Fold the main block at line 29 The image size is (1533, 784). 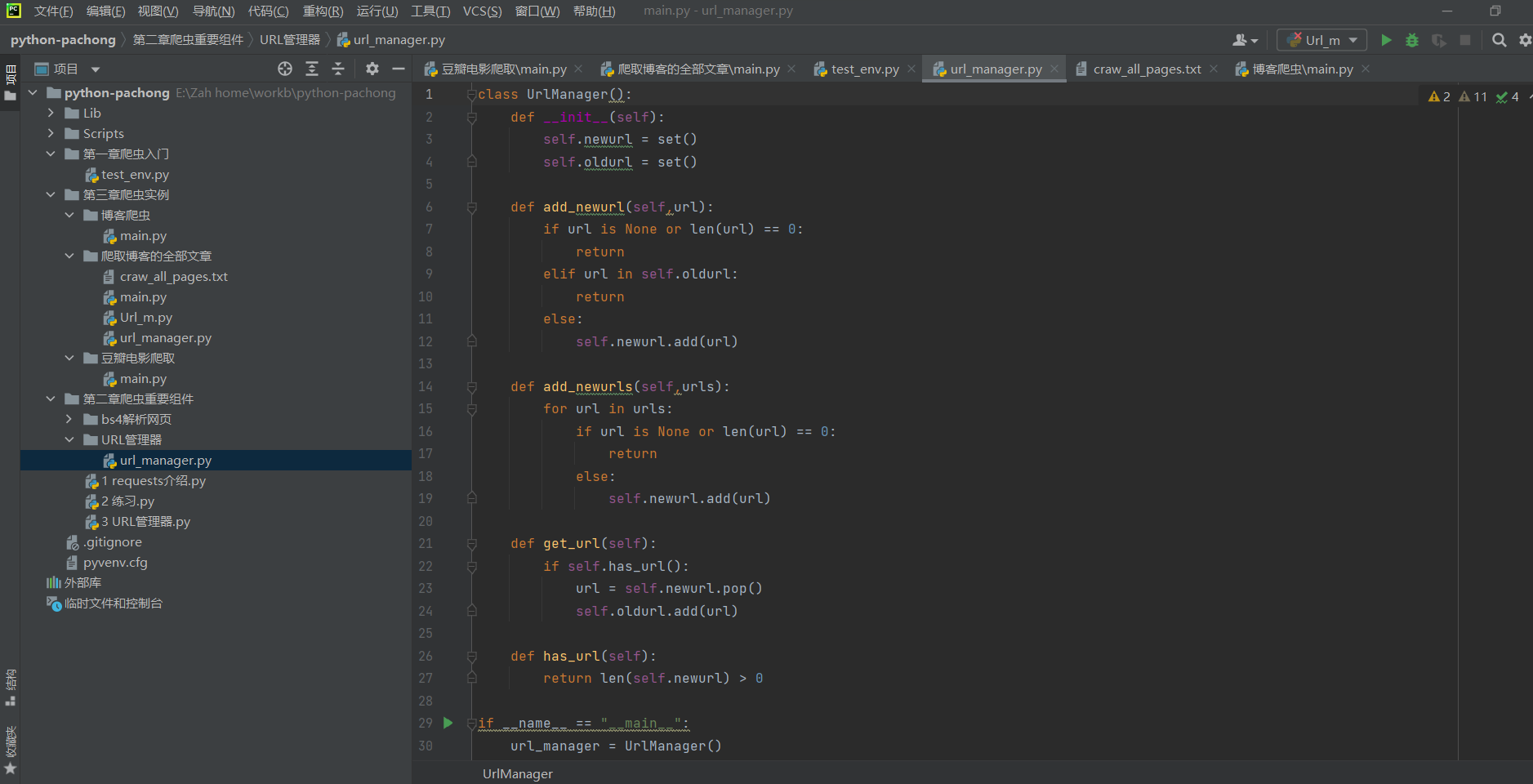(x=471, y=724)
